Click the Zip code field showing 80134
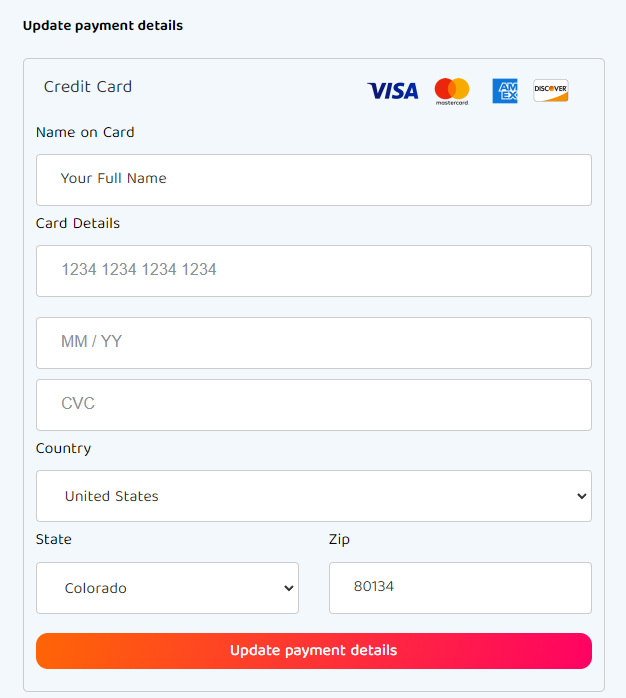 tap(460, 587)
